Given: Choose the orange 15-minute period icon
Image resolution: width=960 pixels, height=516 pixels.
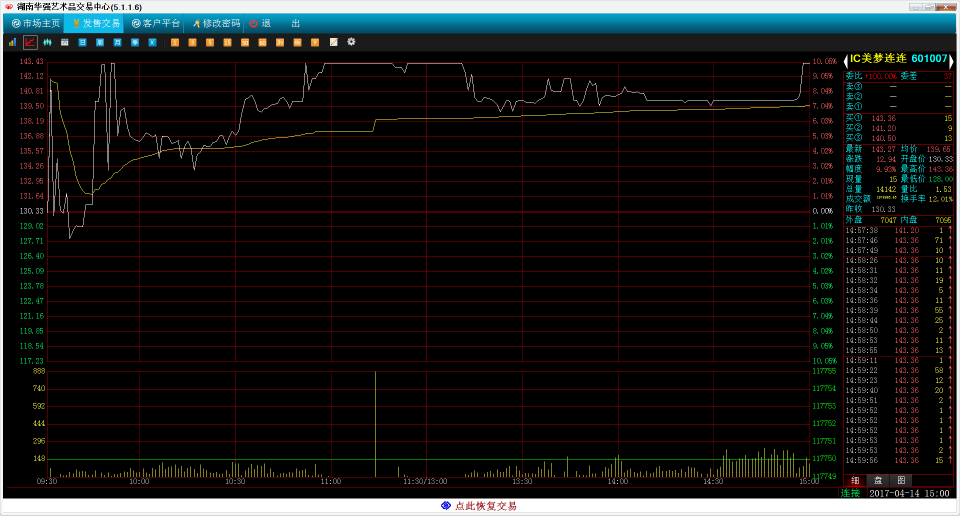Looking at the screenshot, I should [227, 42].
